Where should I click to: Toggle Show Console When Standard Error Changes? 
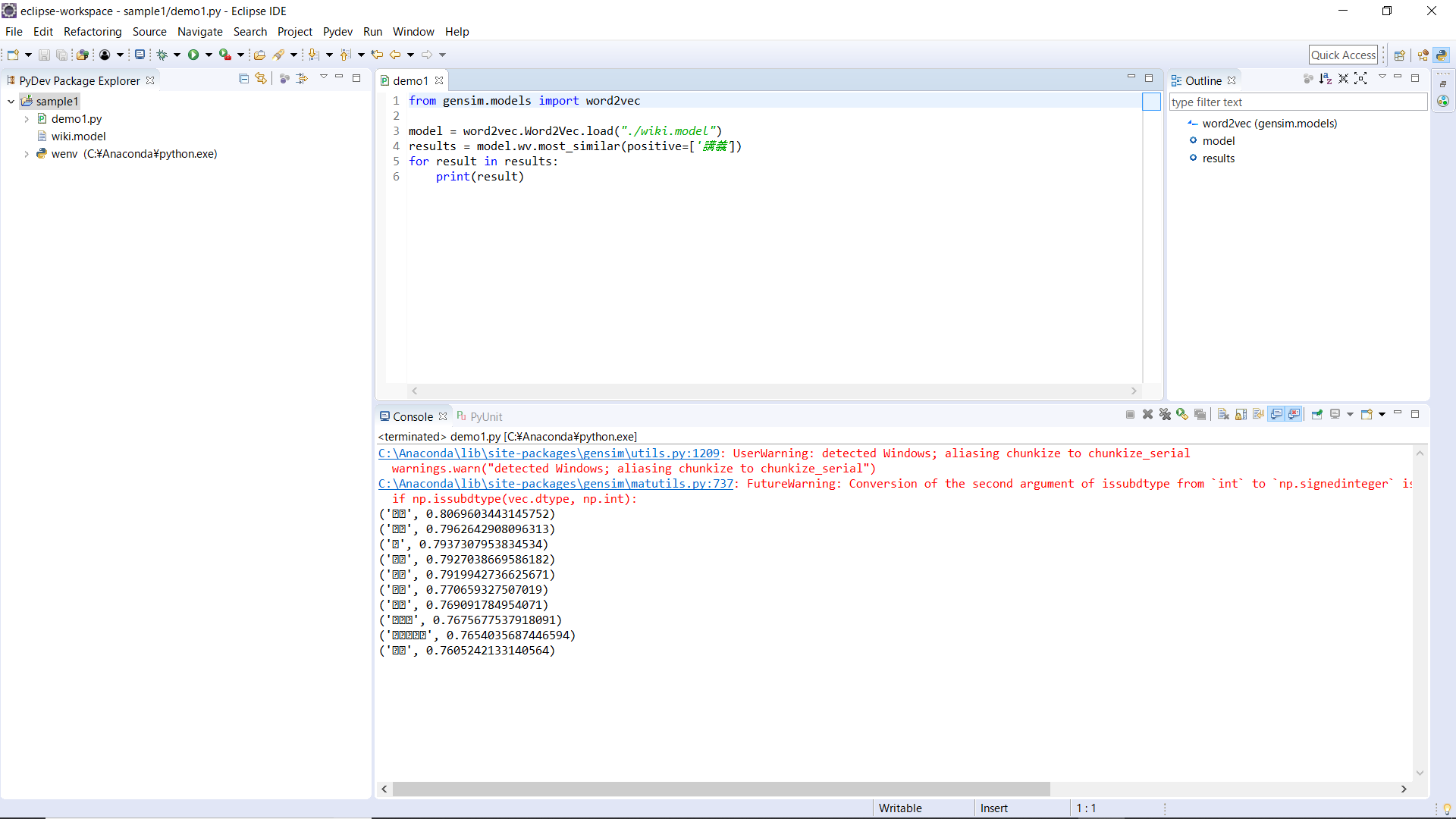coord(1294,414)
